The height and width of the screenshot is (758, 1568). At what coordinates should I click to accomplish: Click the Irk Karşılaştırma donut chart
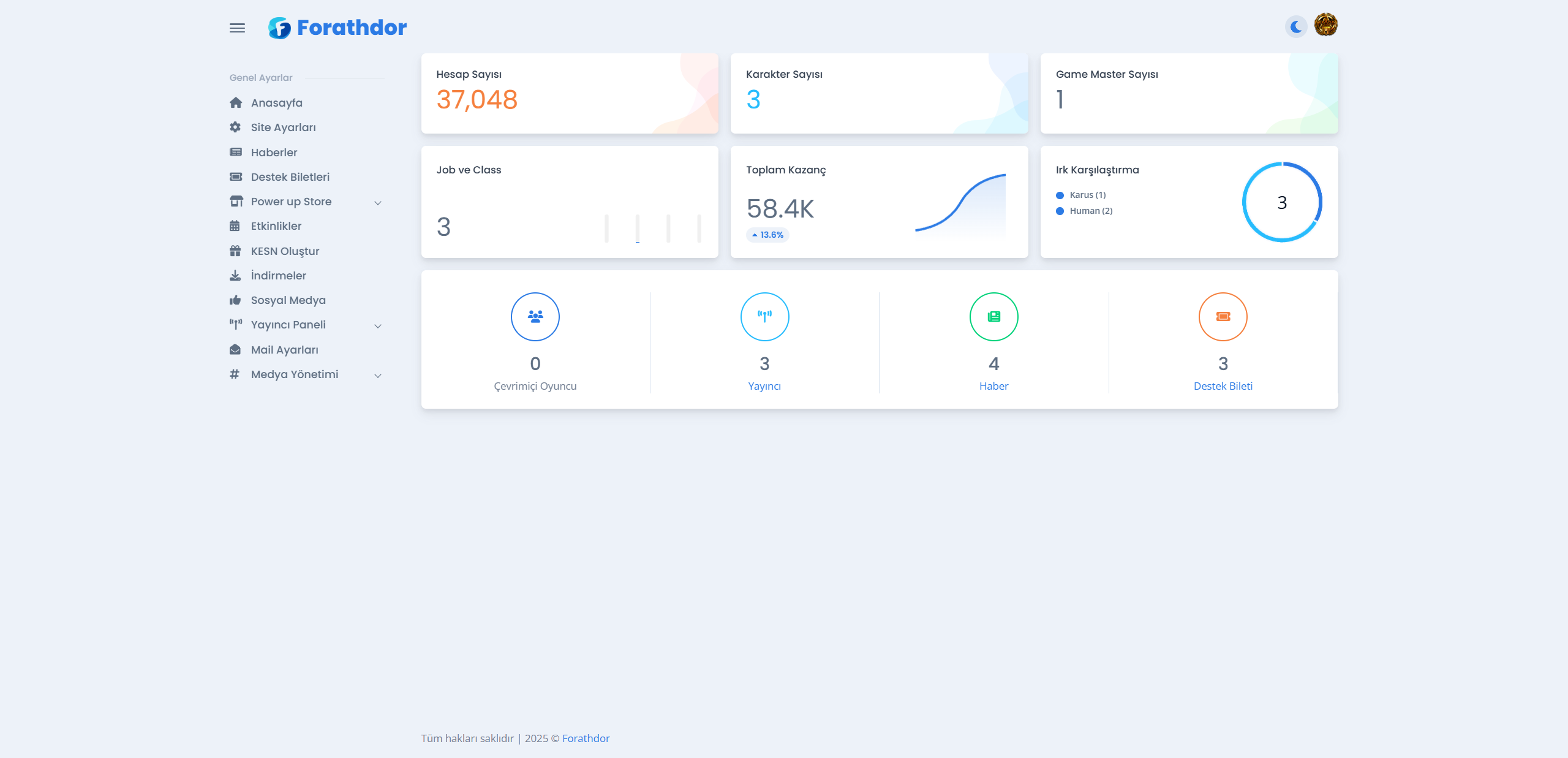click(1282, 202)
